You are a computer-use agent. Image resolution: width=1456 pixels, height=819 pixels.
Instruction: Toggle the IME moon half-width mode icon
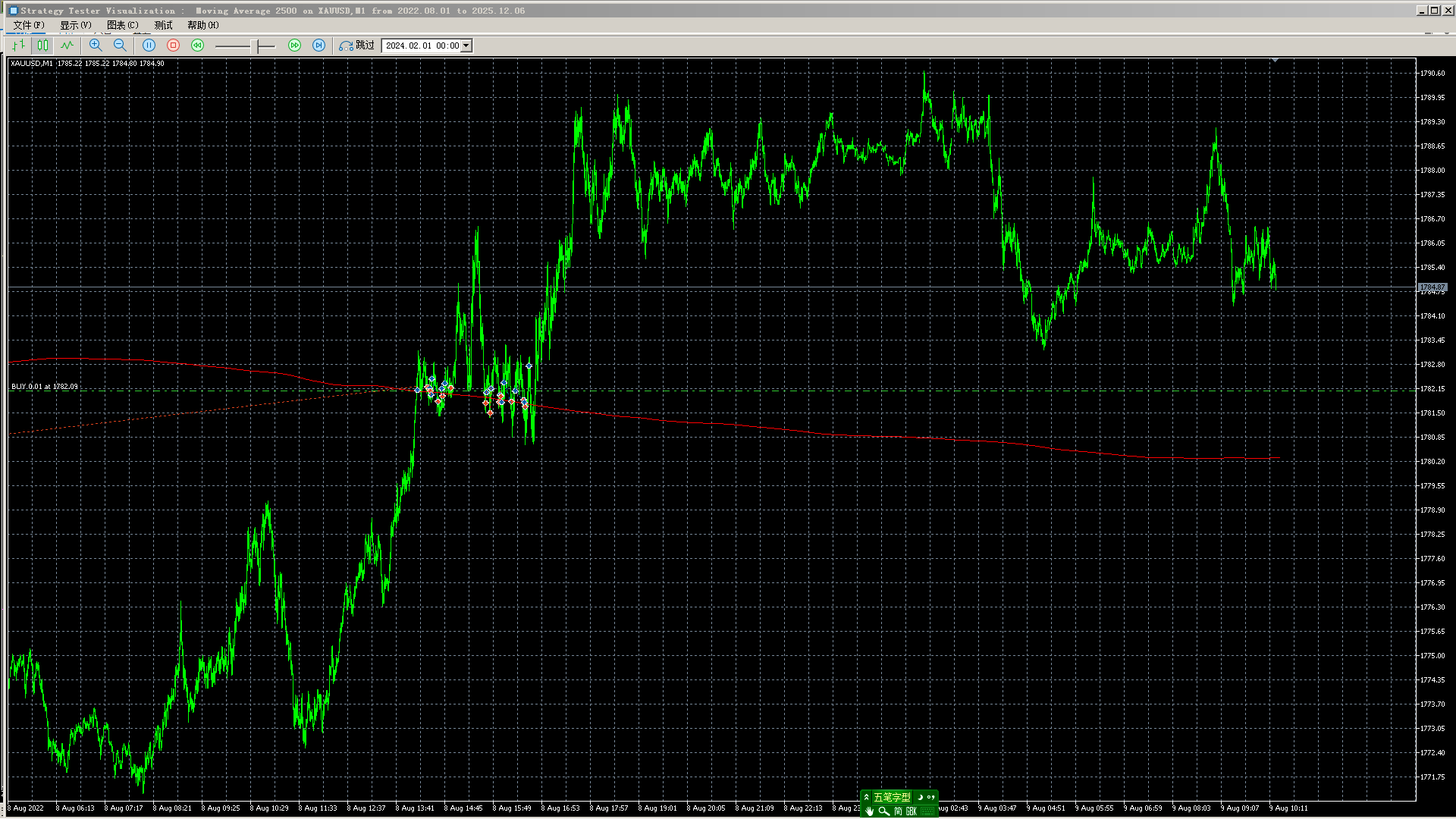pos(921,797)
